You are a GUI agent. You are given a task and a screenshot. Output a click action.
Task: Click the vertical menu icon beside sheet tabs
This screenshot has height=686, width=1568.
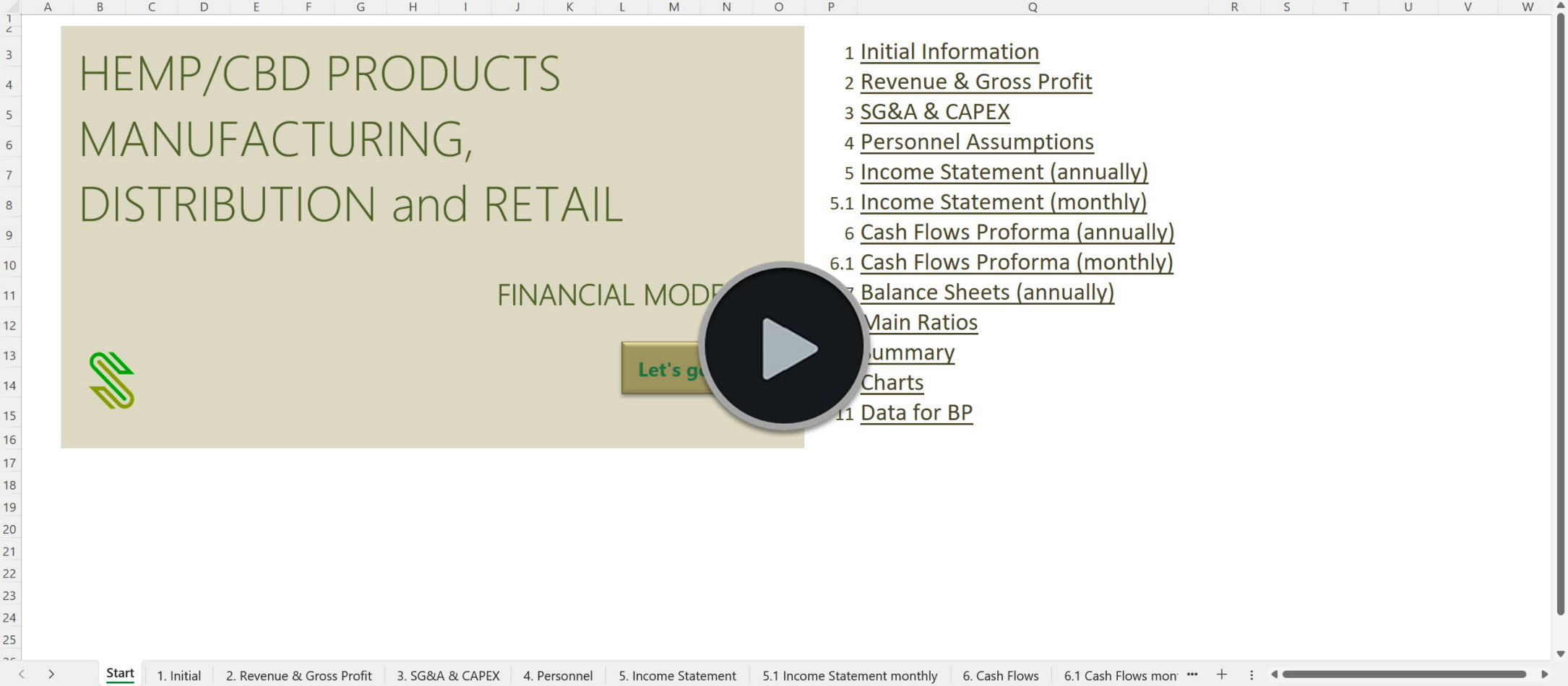1251,673
